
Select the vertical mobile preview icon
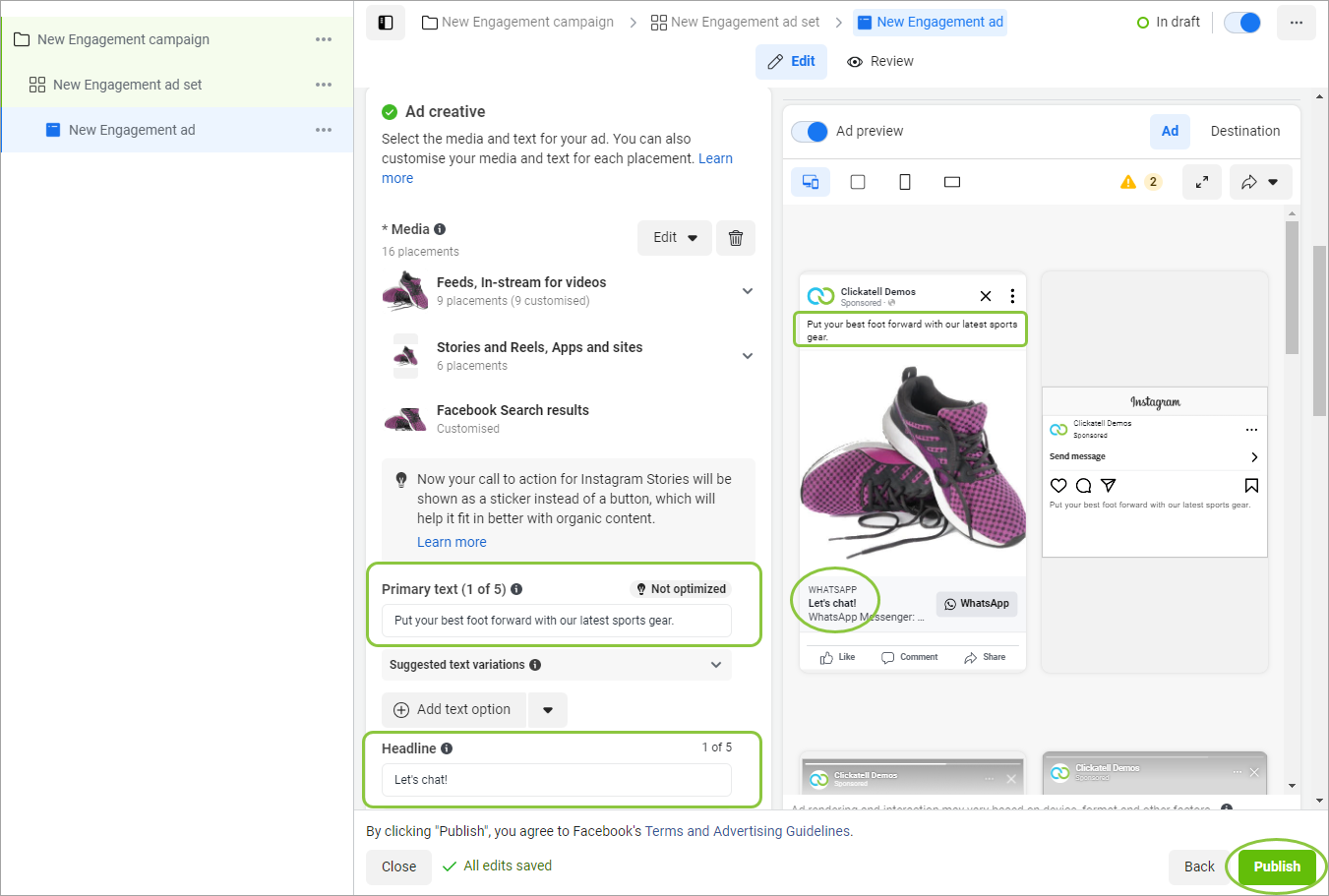[x=905, y=182]
